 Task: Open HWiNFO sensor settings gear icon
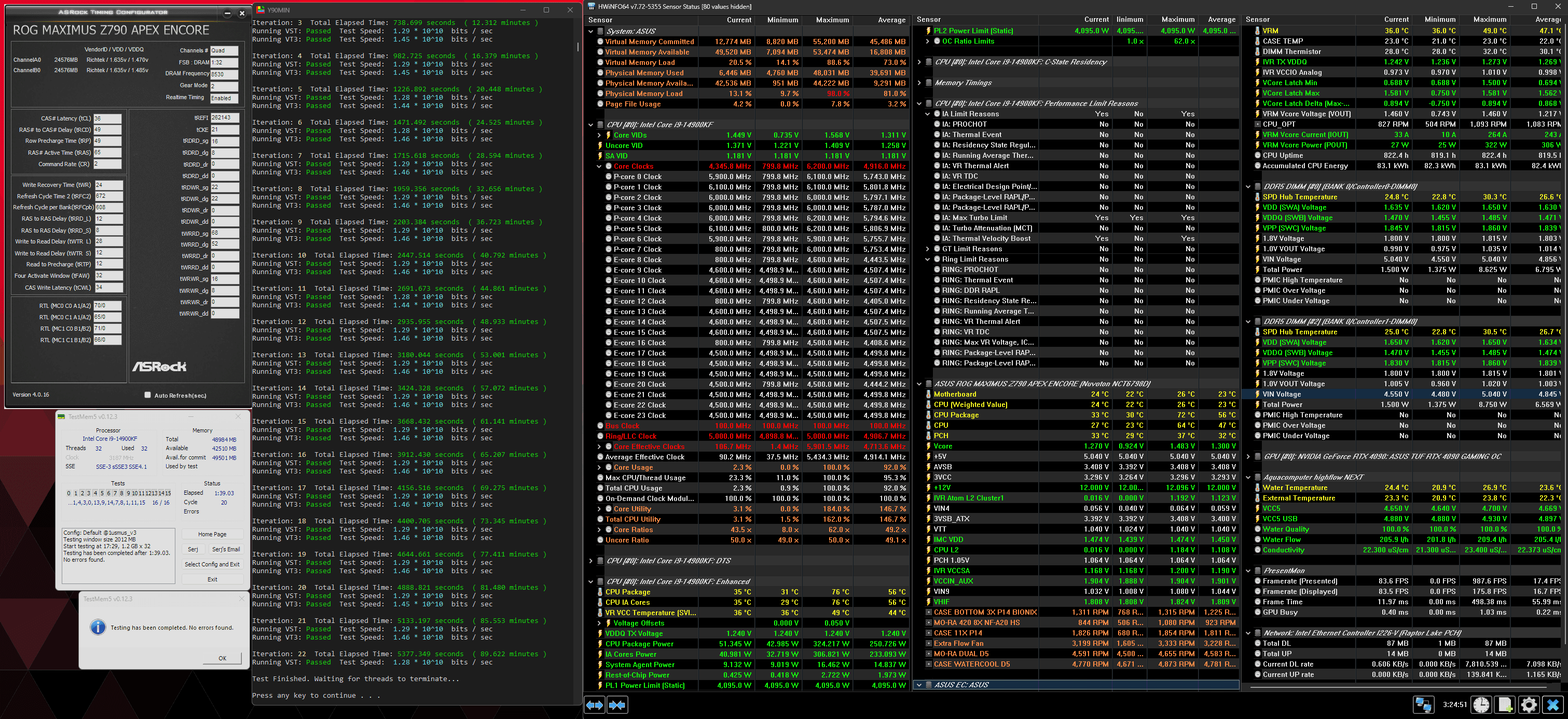[x=1529, y=705]
